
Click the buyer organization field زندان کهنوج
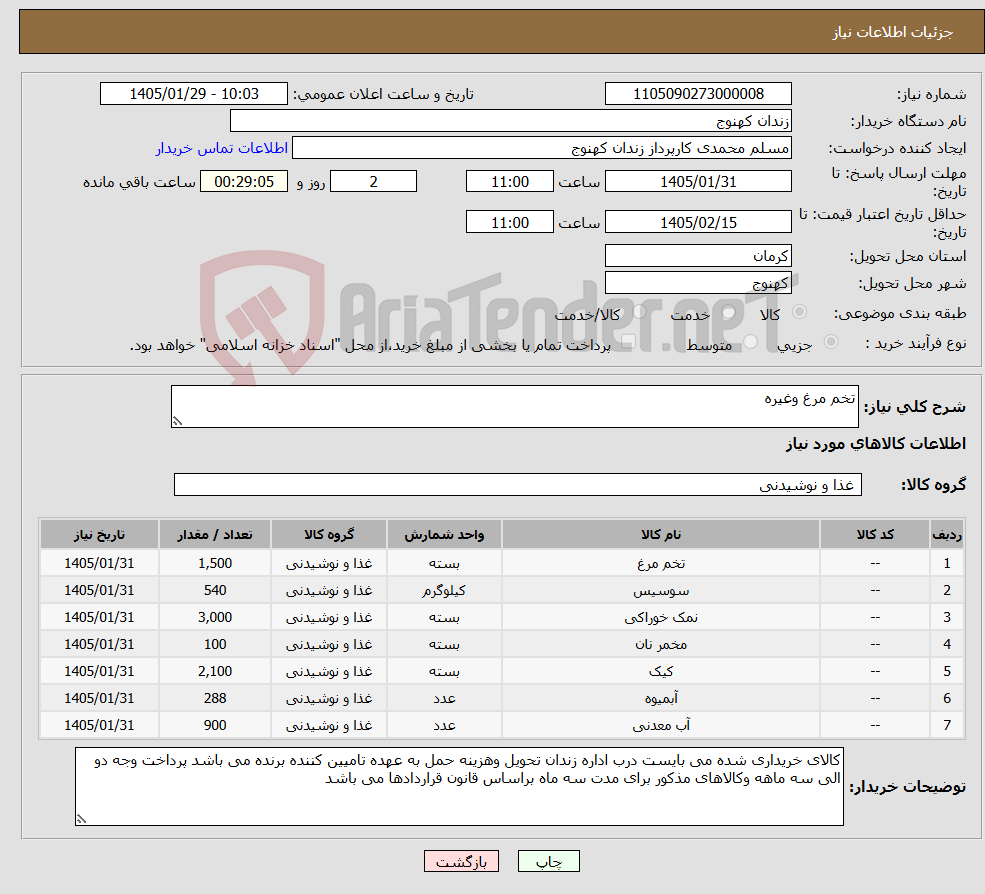tap(511, 121)
